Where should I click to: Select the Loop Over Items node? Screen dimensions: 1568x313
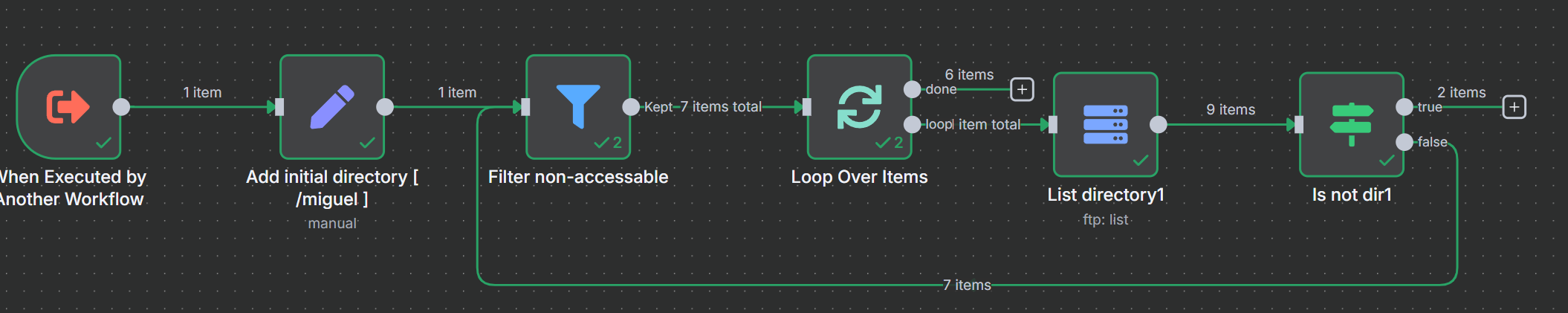point(859,106)
